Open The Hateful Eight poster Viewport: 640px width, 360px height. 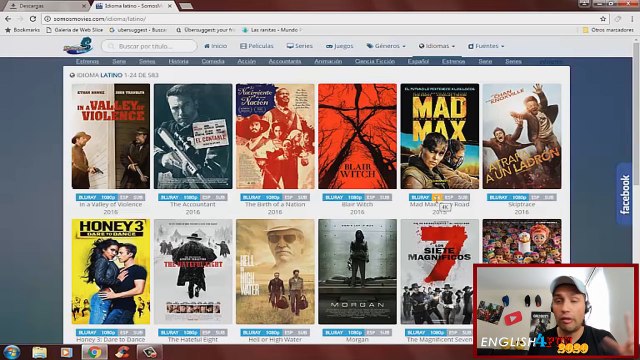point(193,271)
